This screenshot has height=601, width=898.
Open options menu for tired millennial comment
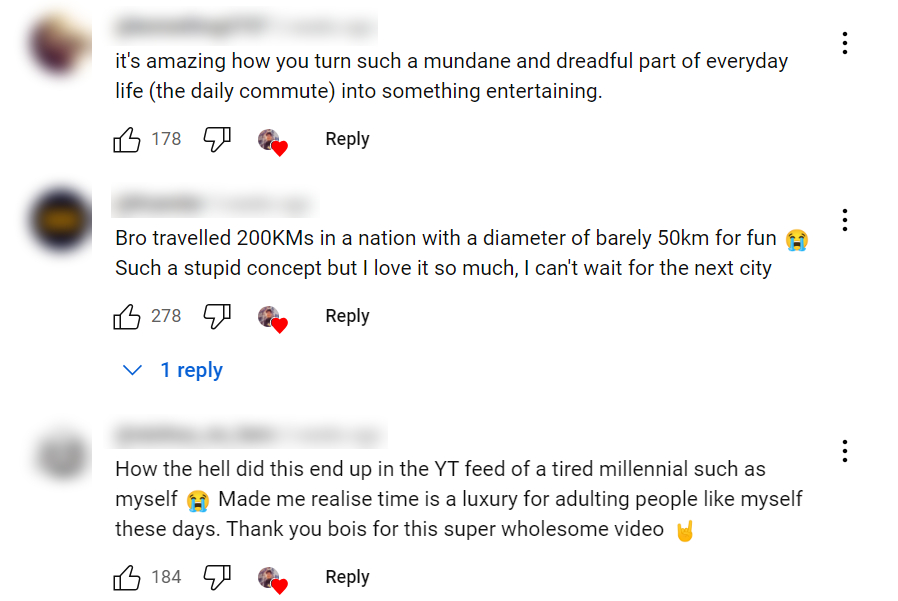coord(845,451)
